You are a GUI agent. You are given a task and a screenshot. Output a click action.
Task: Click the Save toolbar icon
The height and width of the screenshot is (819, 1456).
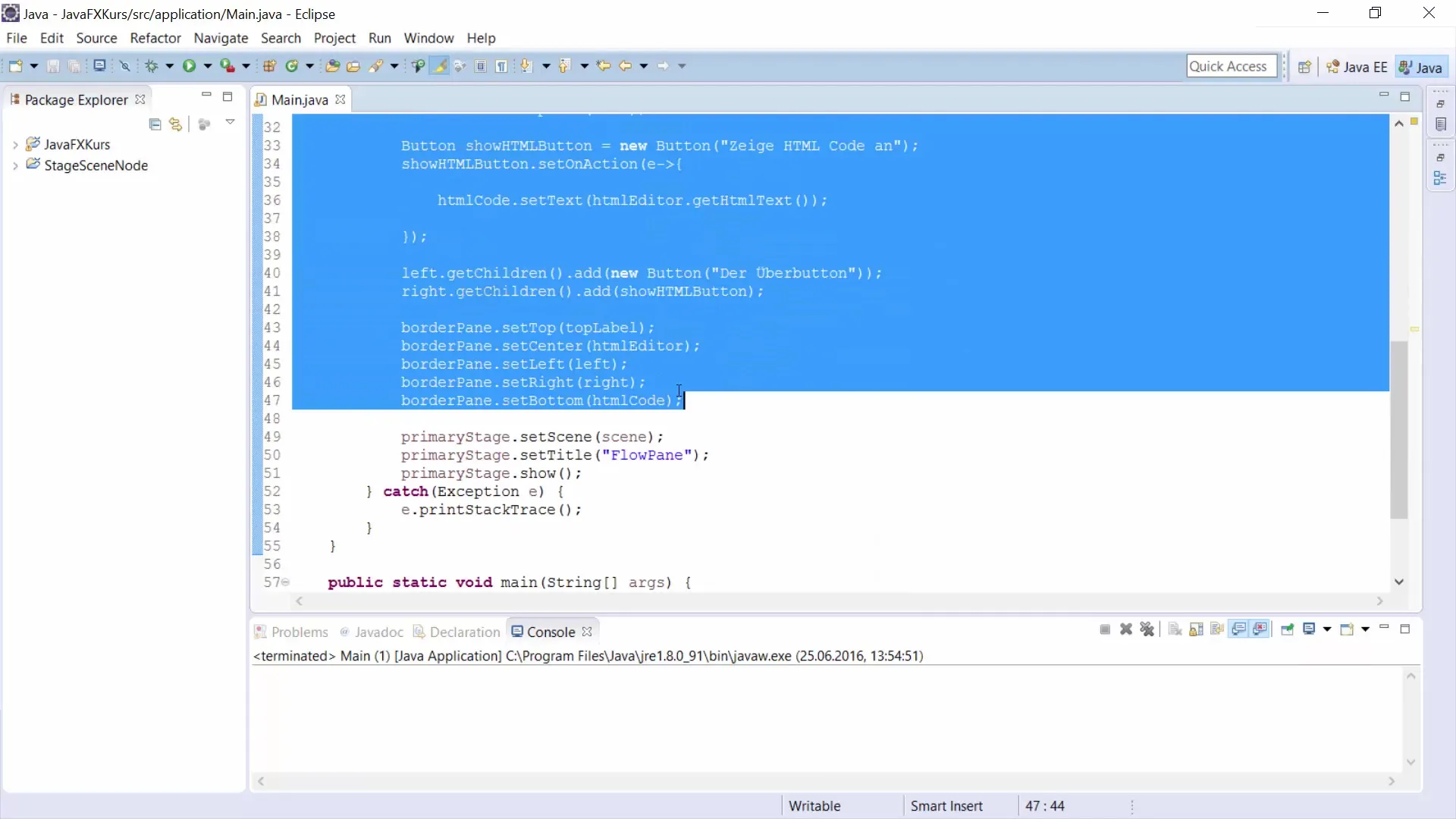53,66
